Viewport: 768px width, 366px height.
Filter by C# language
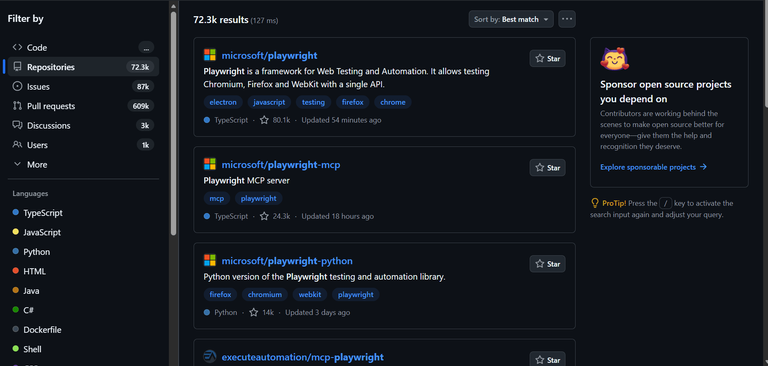tap(23, 310)
